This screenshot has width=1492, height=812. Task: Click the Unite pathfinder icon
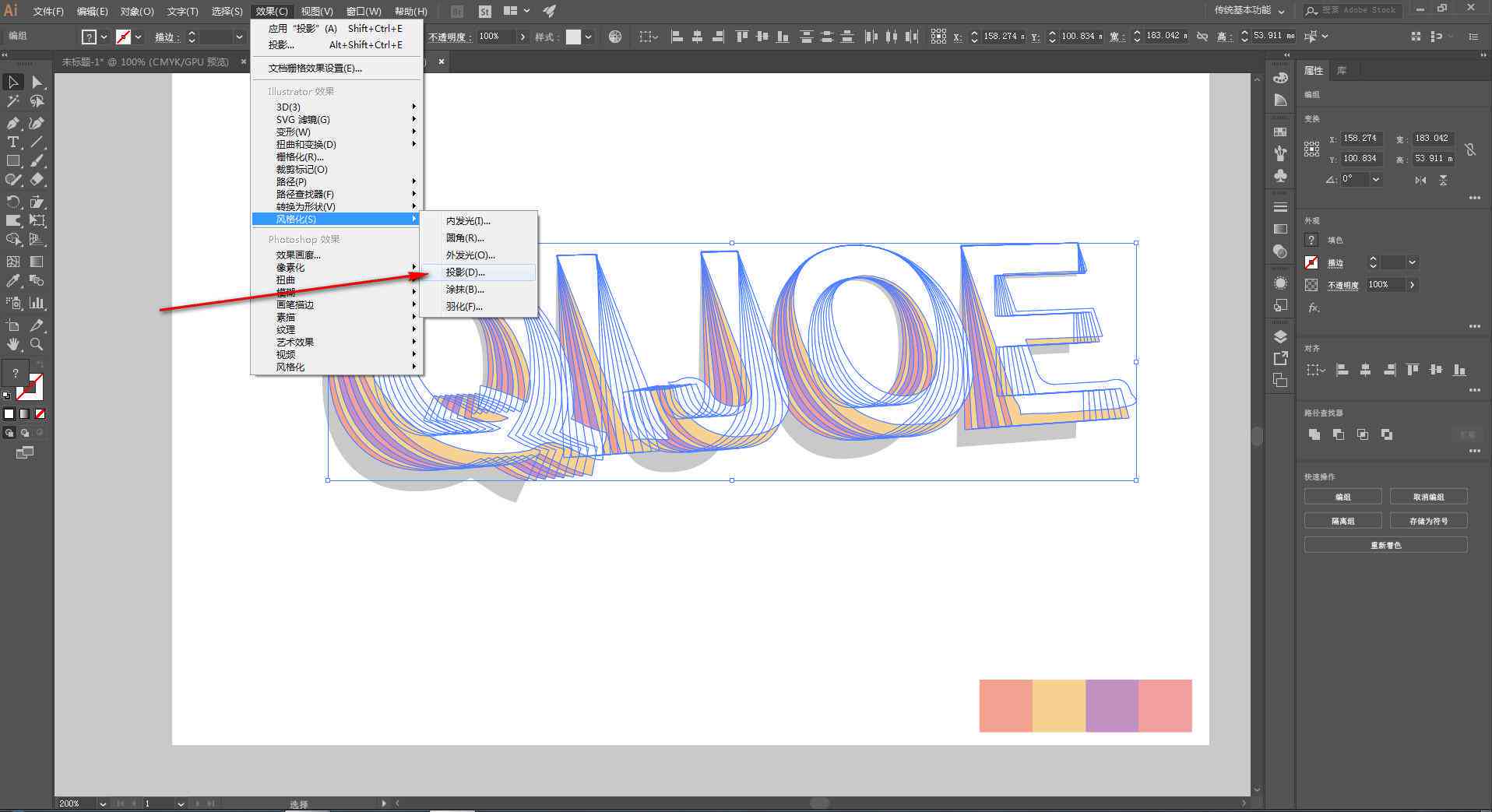(x=1314, y=434)
